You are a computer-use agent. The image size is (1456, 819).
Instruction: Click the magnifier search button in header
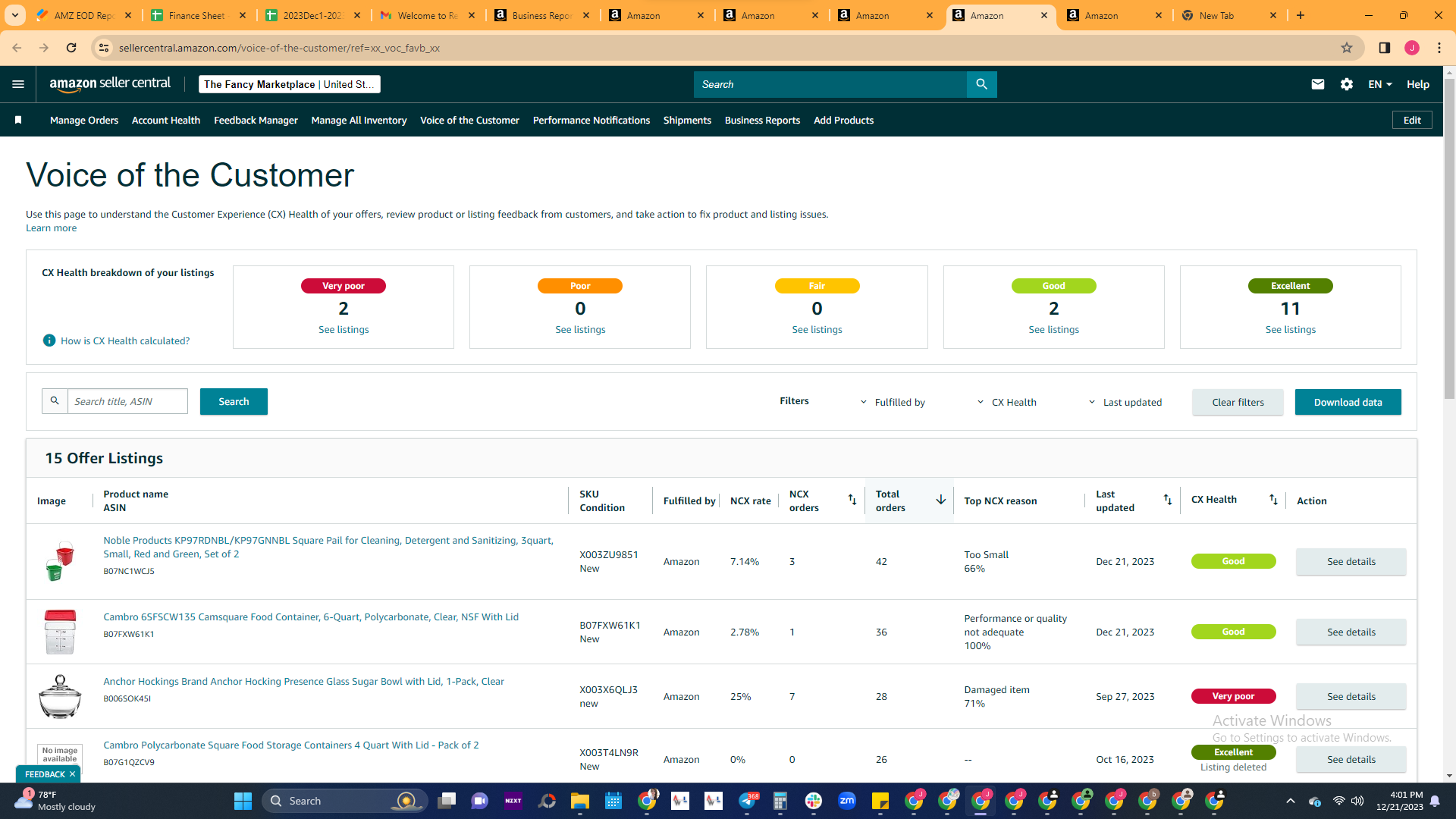[981, 84]
